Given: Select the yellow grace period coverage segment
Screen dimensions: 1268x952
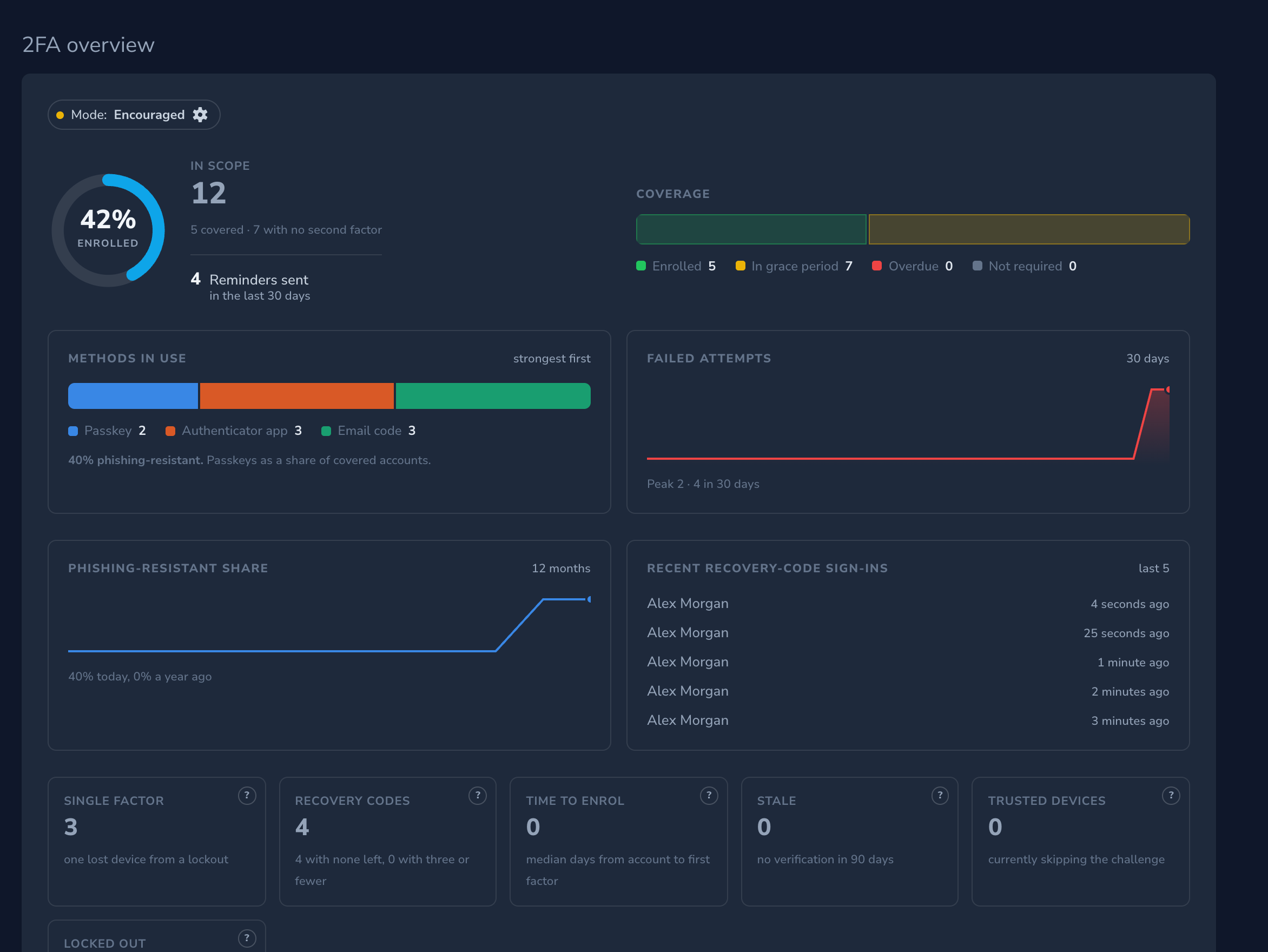Looking at the screenshot, I should (x=1029, y=229).
